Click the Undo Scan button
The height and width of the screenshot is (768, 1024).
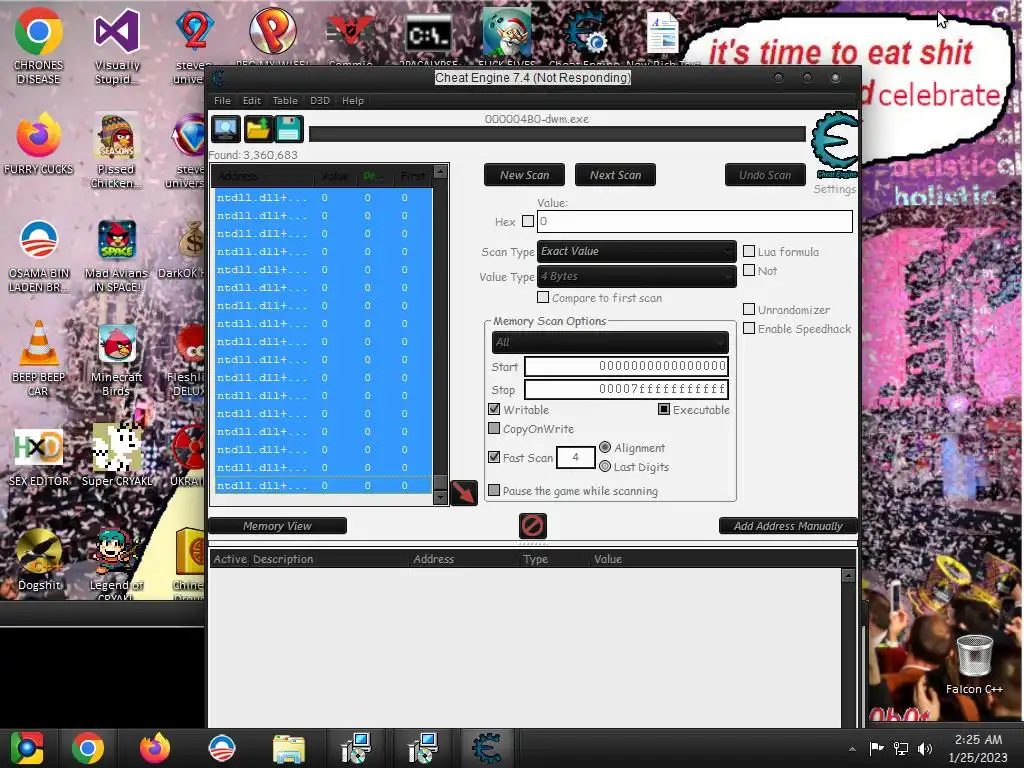pyautogui.click(x=765, y=175)
